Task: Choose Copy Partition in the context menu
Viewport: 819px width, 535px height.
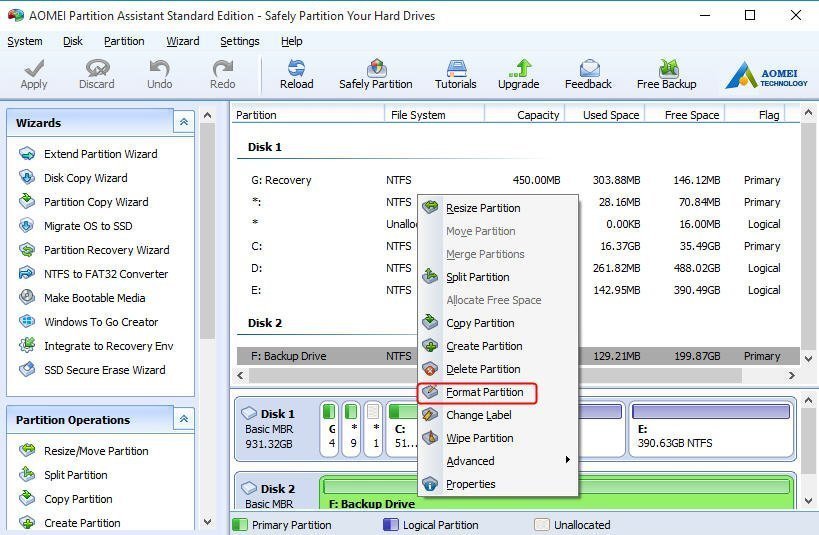Action: coord(498,323)
